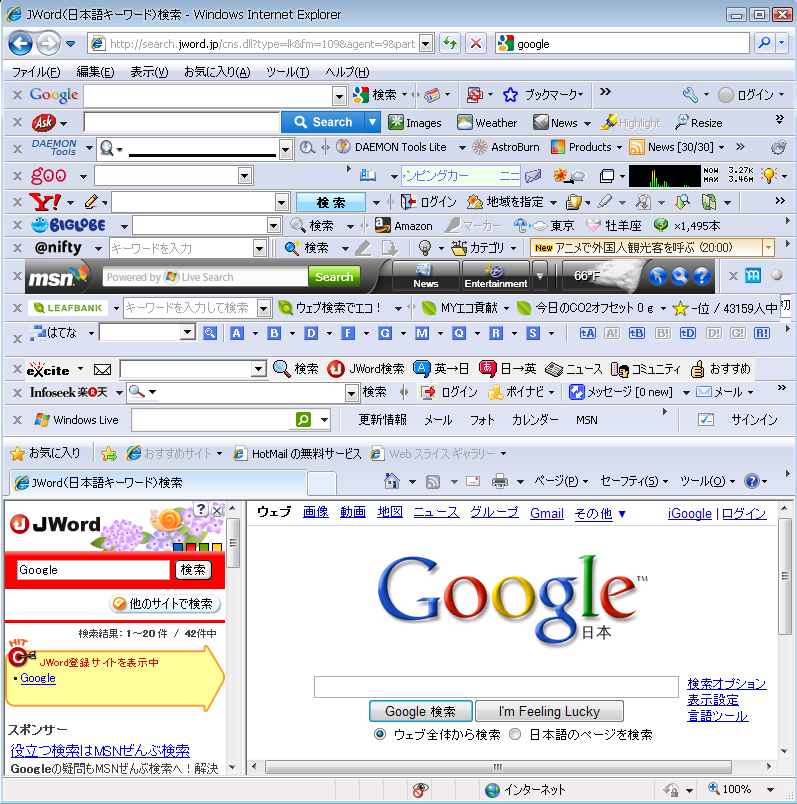Expand BIGLOBE toolbar search field dropdown
Image resolution: width=797 pixels, height=804 pixels.
[274, 226]
